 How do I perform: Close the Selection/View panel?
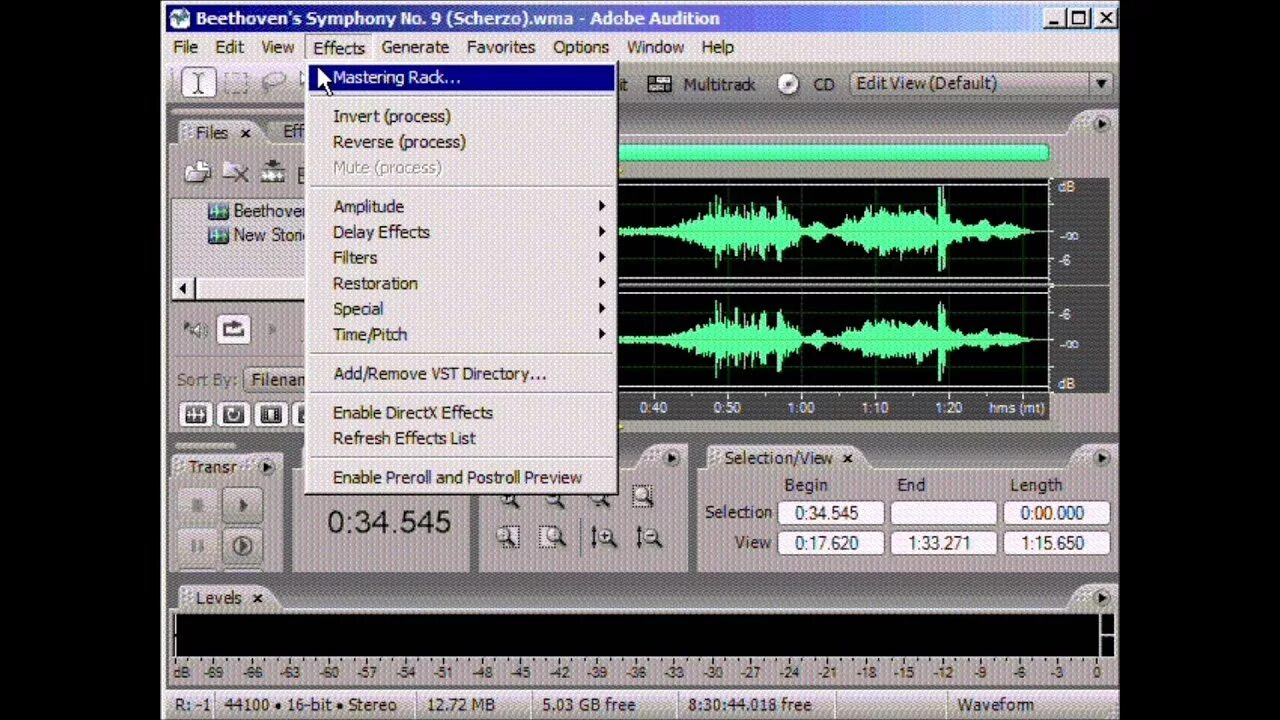(x=847, y=458)
